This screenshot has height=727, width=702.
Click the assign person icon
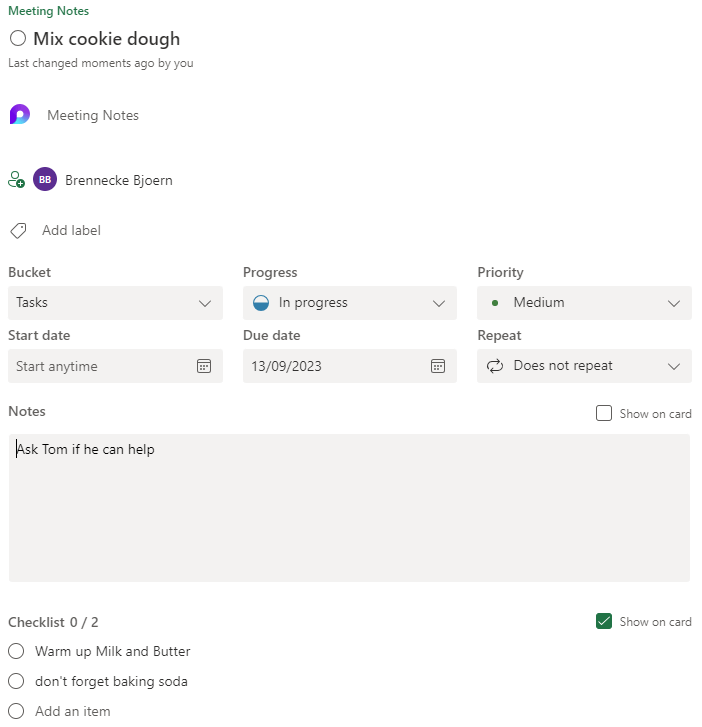coord(16,180)
